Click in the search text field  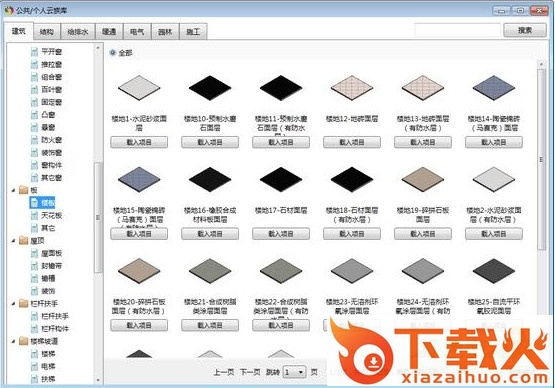[458, 30]
